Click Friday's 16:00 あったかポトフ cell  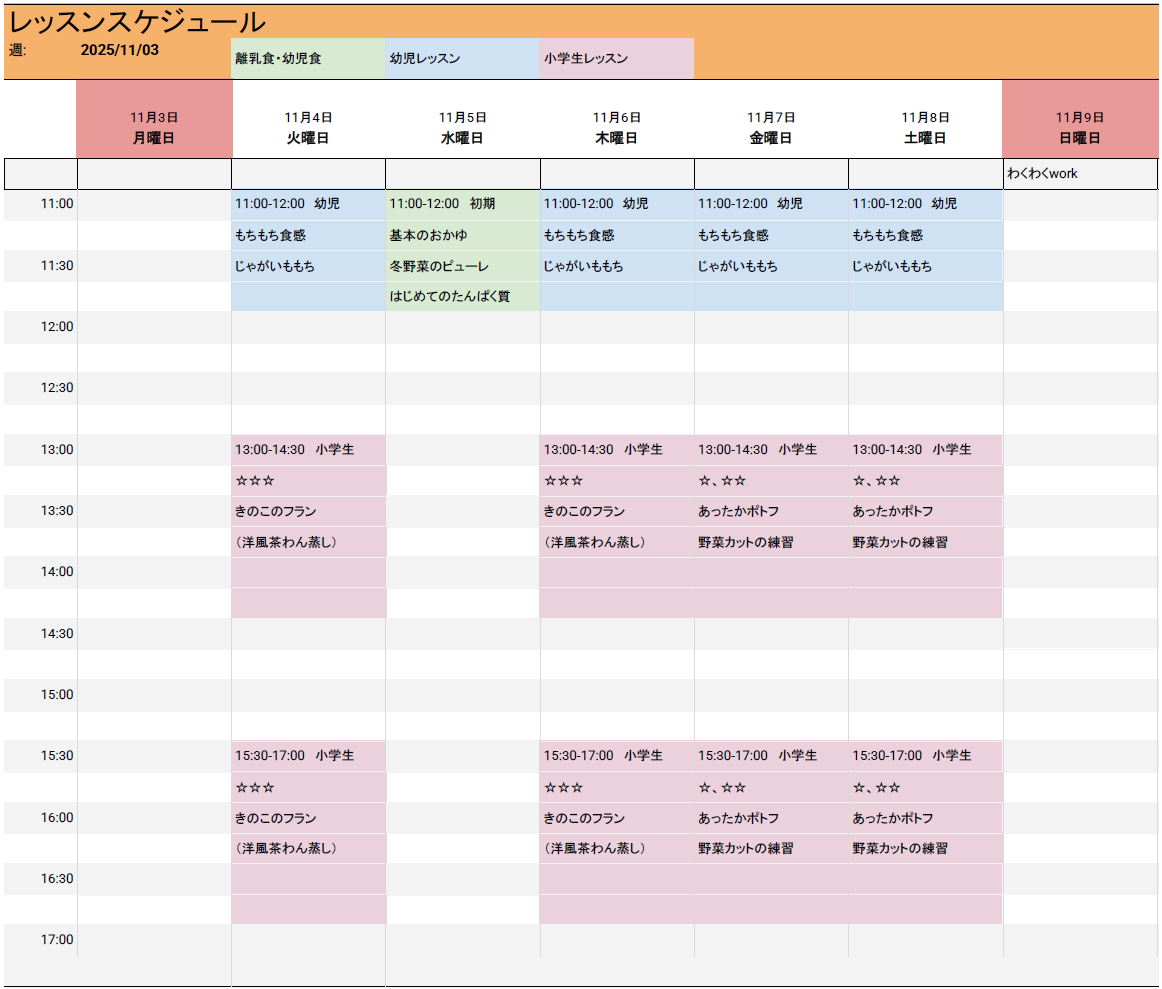pyautogui.click(x=770, y=818)
